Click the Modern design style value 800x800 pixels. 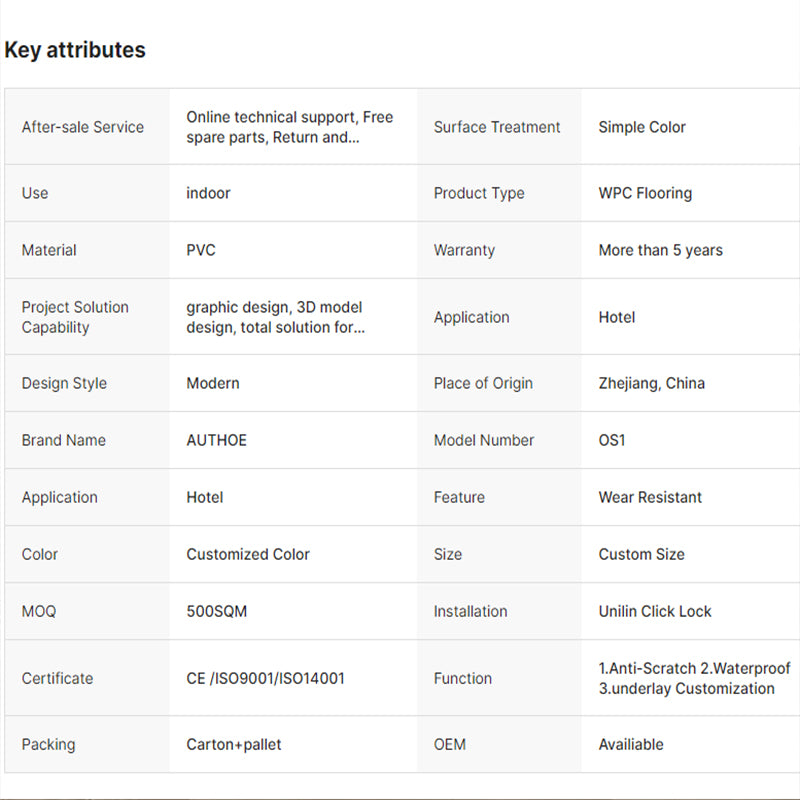[x=213, y=383]
